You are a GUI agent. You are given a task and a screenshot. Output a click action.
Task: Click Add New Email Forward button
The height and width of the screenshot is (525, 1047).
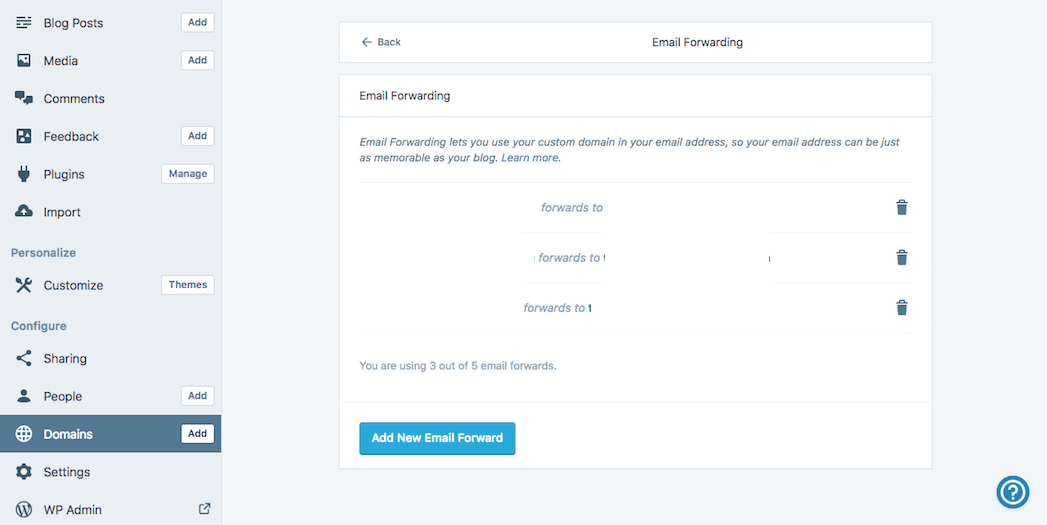tap(437, 438)
